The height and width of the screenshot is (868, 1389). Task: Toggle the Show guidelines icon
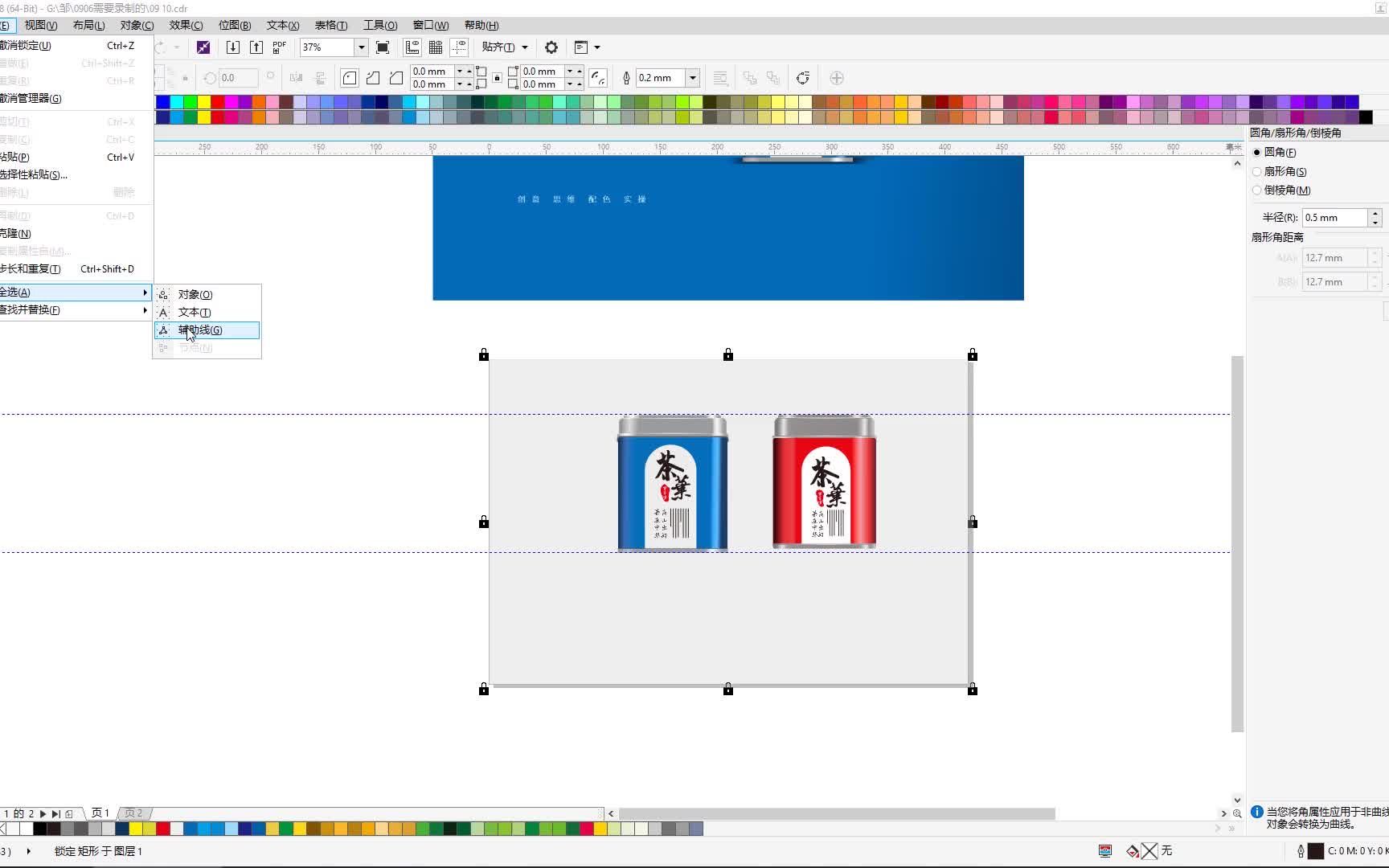[x=459, y=47]
